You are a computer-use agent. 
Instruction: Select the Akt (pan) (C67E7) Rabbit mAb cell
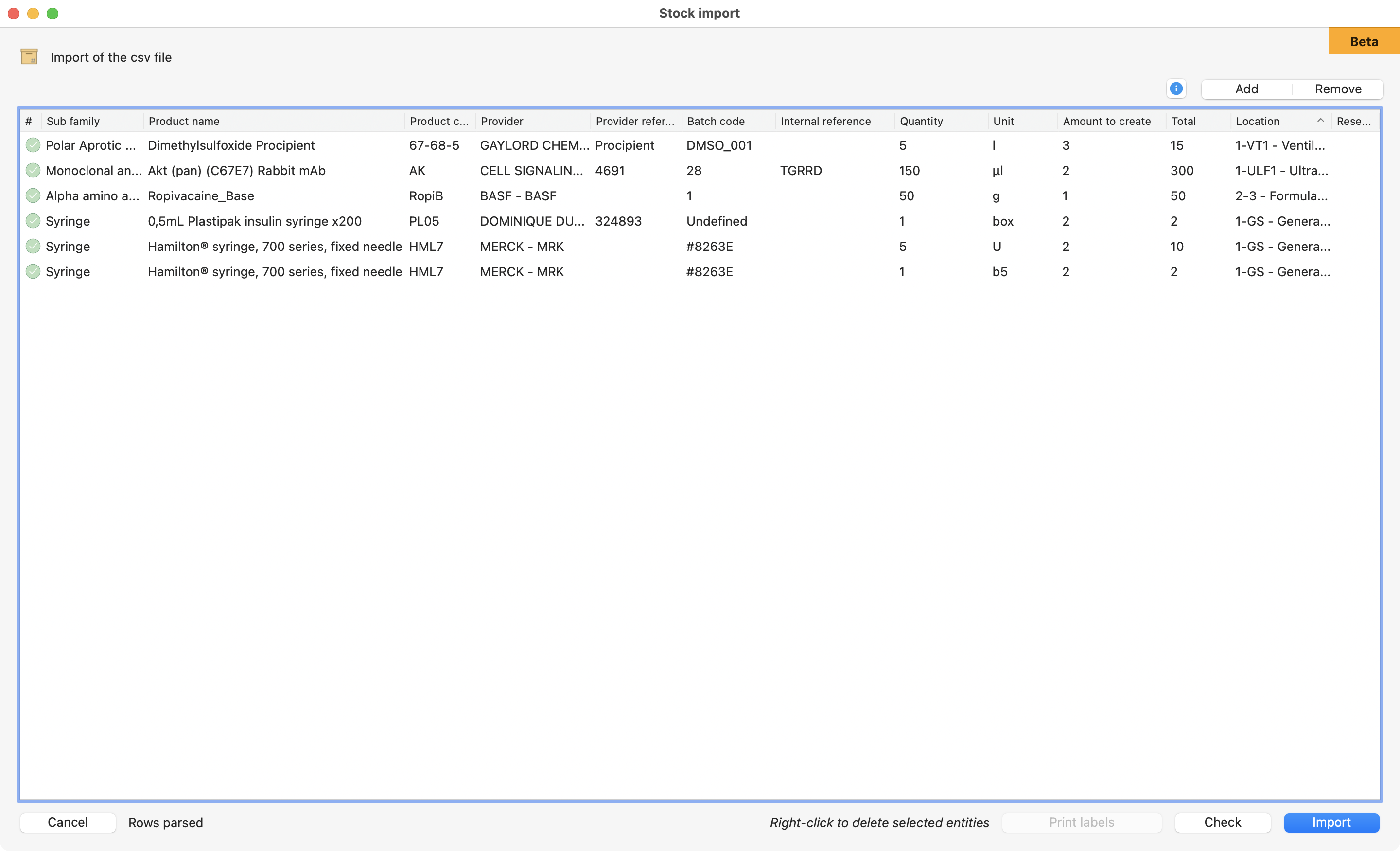(236, 171)
